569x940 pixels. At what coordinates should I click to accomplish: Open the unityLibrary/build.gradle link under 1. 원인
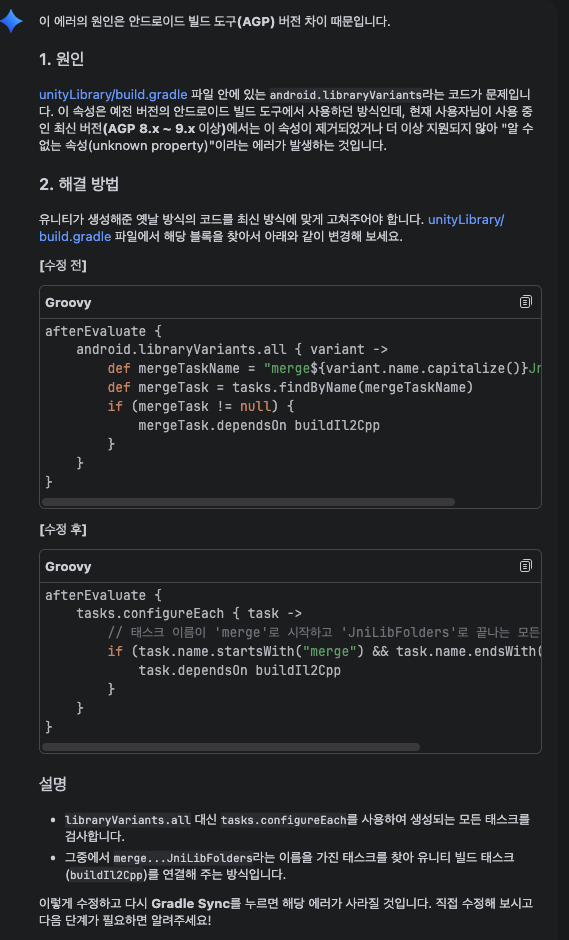pyautogui.click(x=113, y=94)
